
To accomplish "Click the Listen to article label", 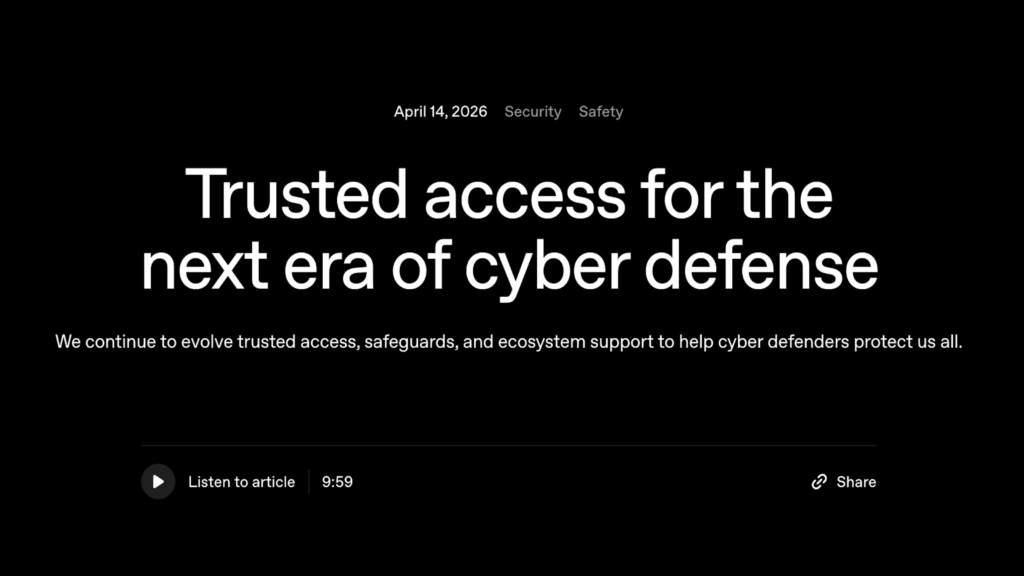I will point(241,482).
